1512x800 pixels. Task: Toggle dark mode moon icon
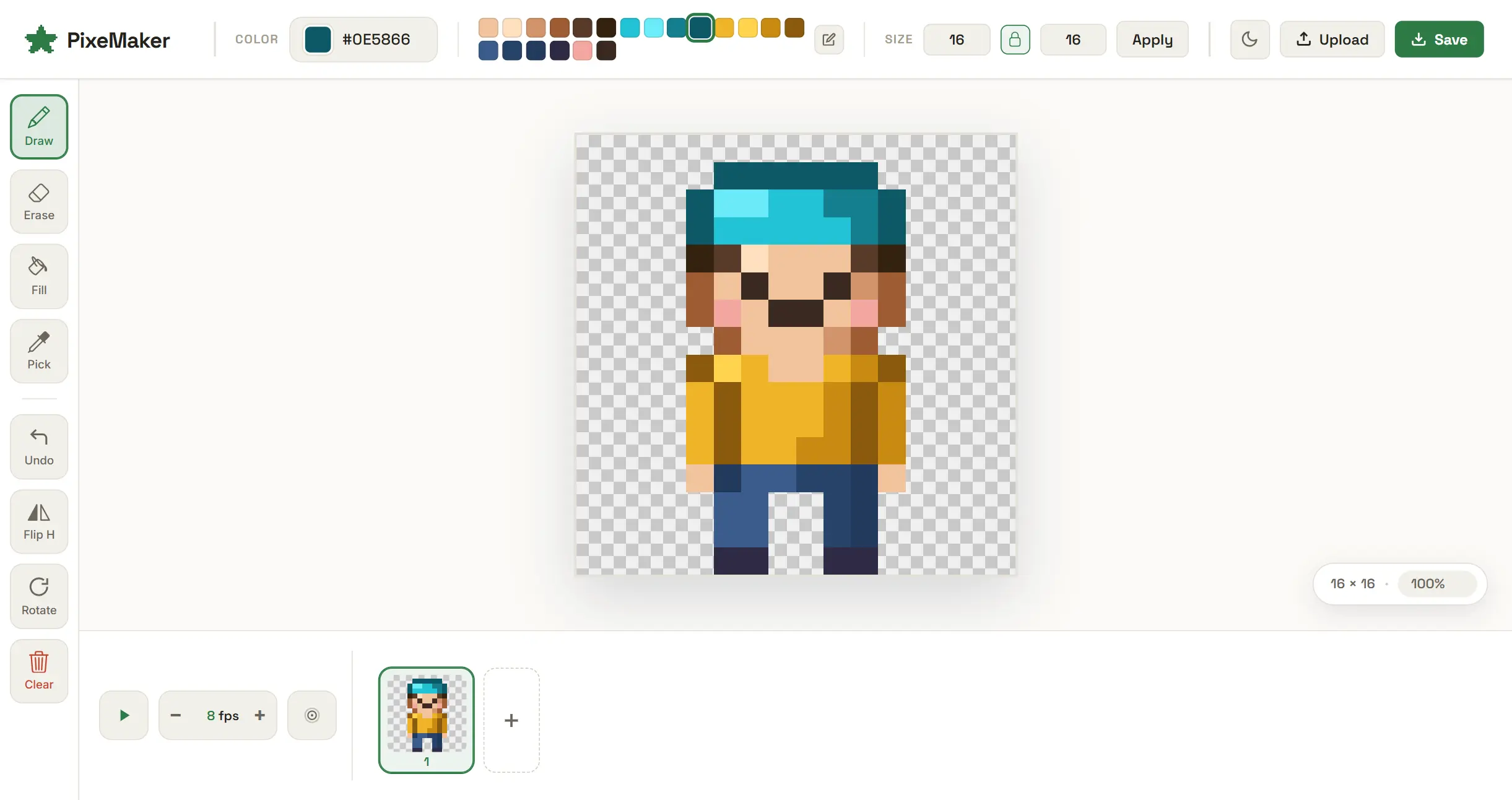click(1249, 40)
